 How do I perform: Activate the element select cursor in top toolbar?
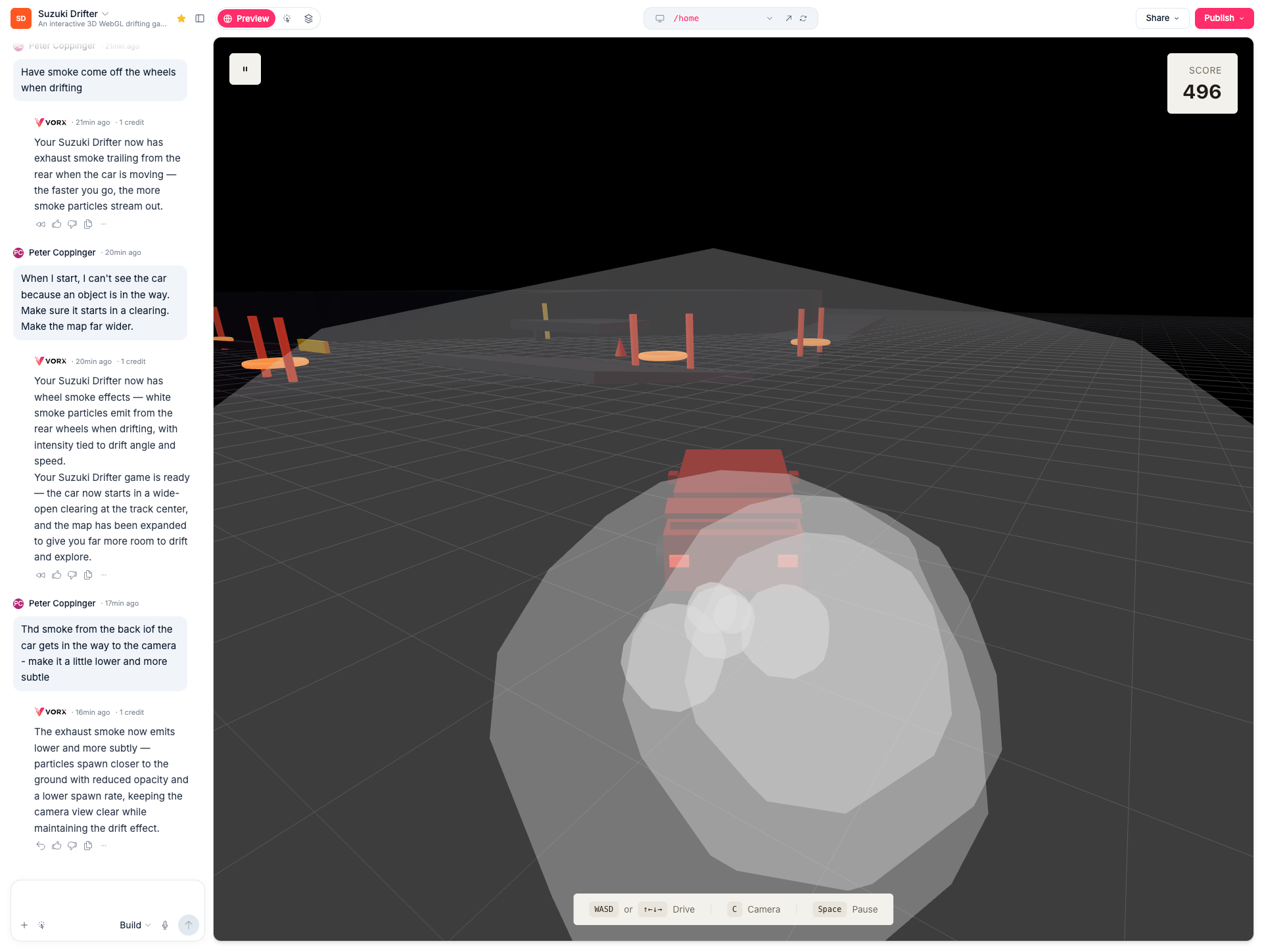(x=287, y=18)
